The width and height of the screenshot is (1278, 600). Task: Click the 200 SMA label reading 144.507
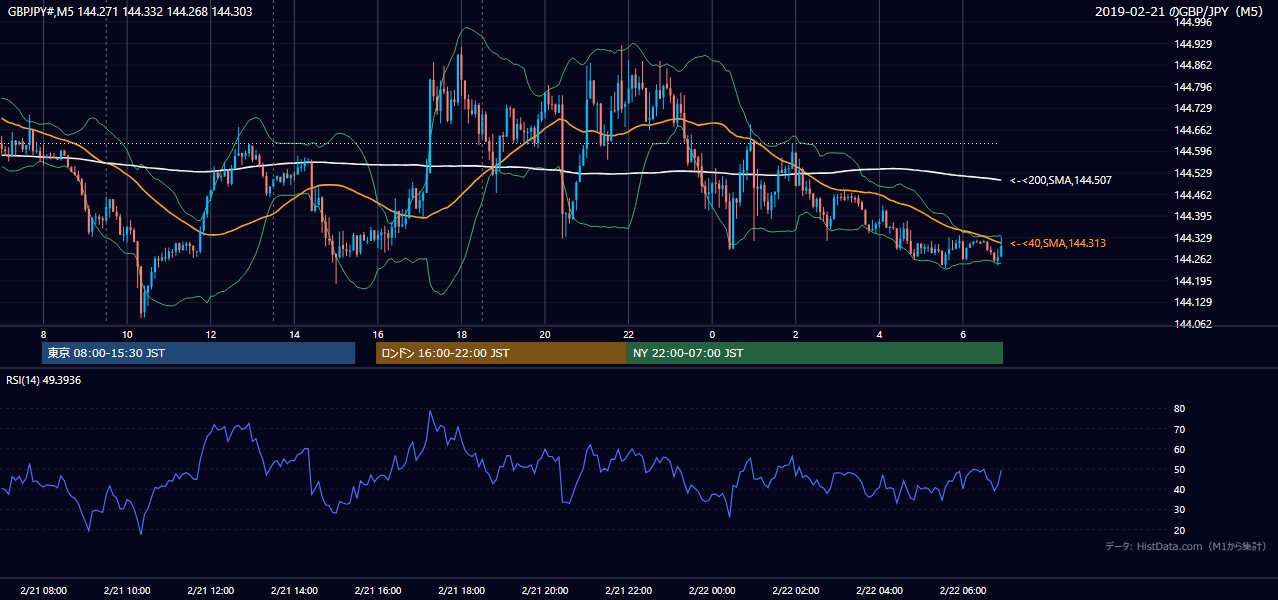[1060, 181]
